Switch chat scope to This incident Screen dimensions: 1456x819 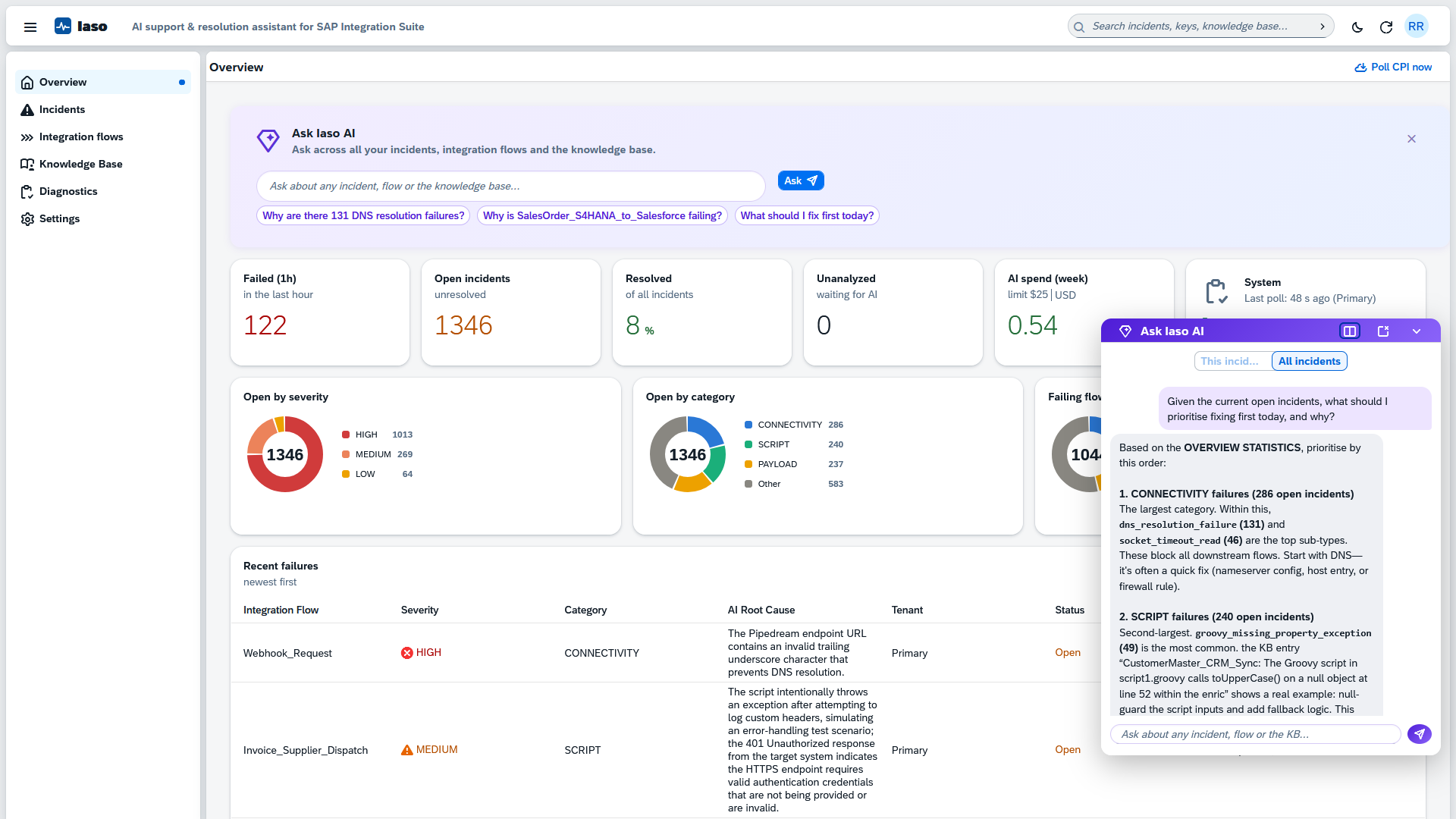coord(1233,361)
